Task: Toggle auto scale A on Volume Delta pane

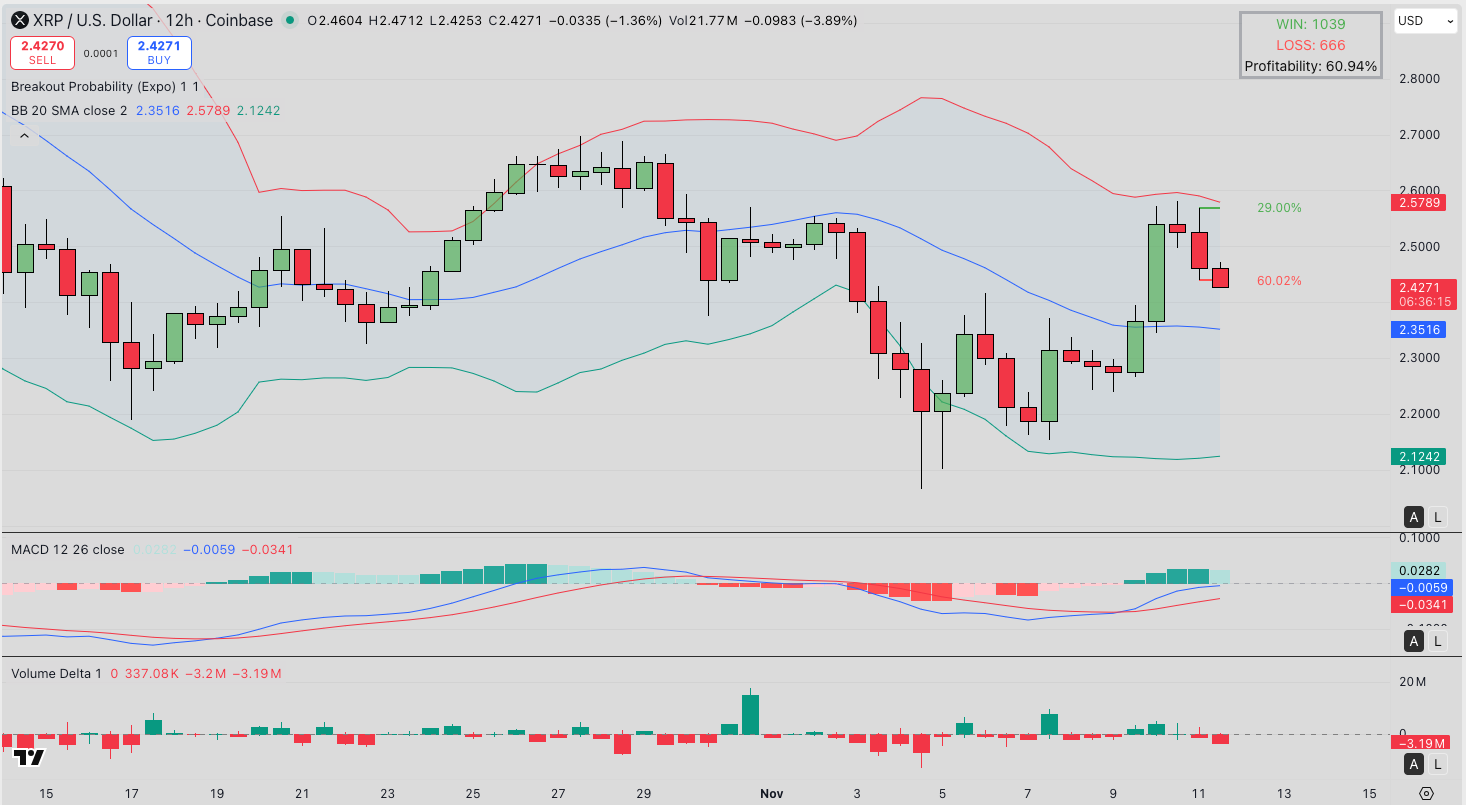Action: pyautogui.click(x=1414, y=765)
